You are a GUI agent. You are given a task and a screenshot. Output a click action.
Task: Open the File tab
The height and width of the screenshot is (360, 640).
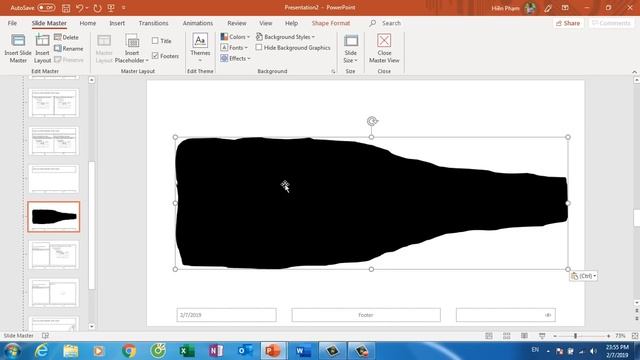pos(12,23)
